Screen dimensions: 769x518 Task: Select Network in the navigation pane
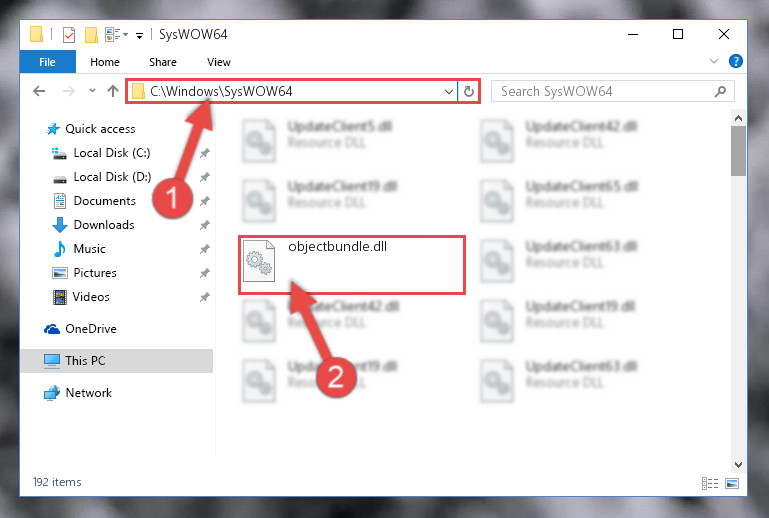(88, 393)
